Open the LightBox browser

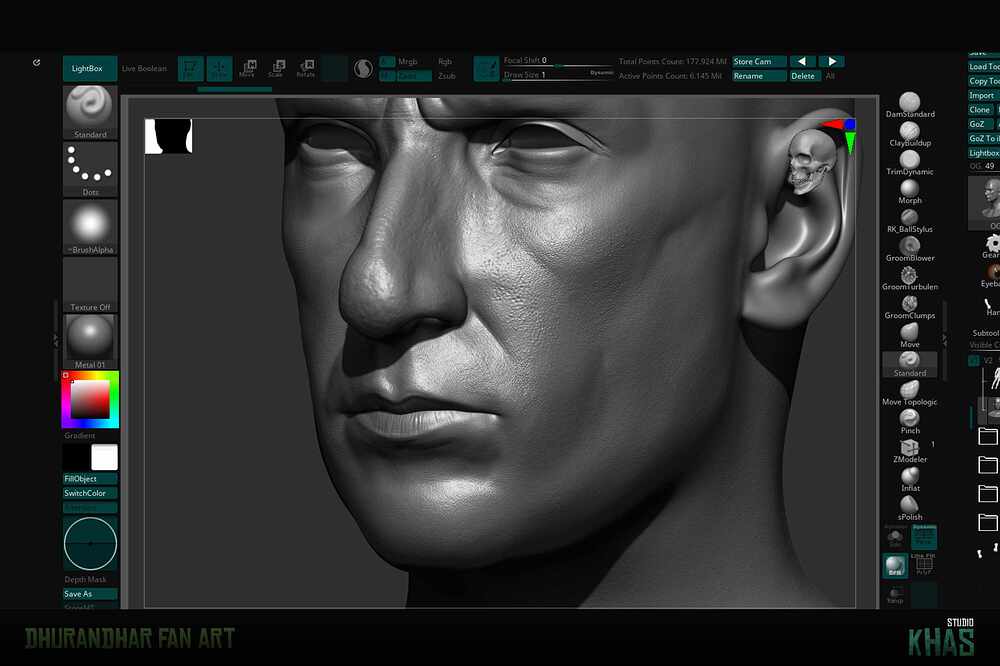[89, 68]
